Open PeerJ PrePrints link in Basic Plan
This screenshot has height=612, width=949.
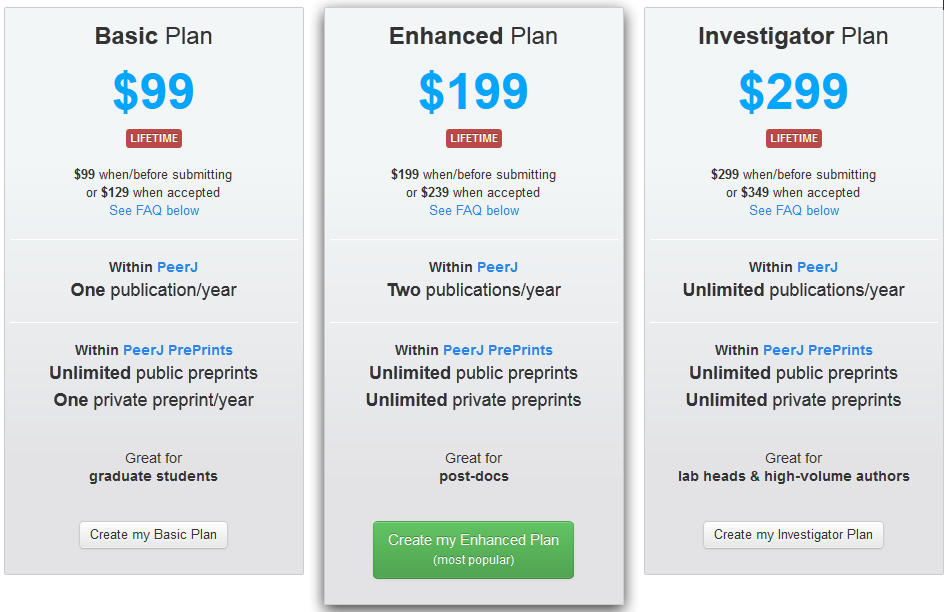(177, 350)
